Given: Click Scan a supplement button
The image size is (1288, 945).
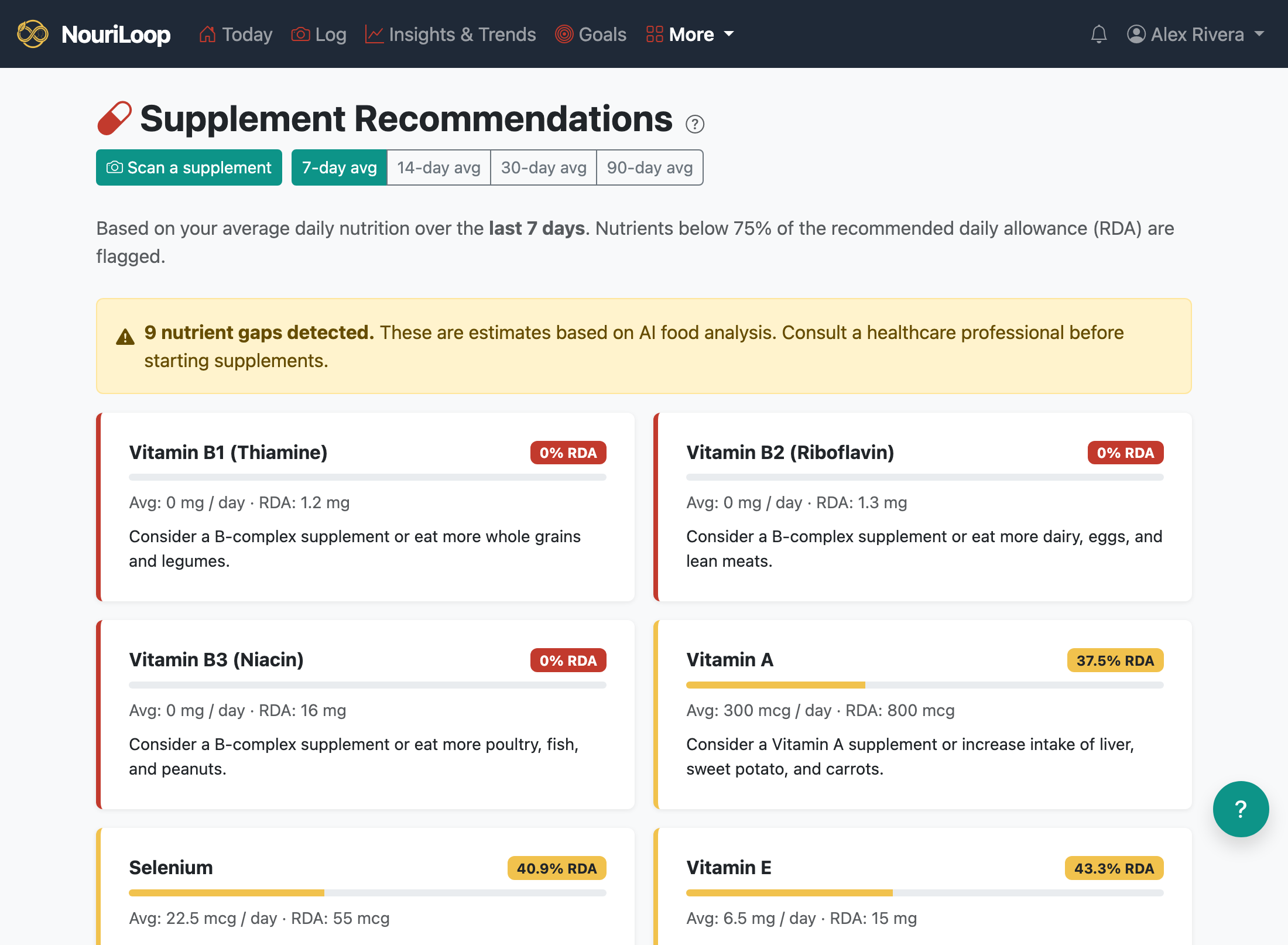Looking at the screenshot, I should 189,167.
